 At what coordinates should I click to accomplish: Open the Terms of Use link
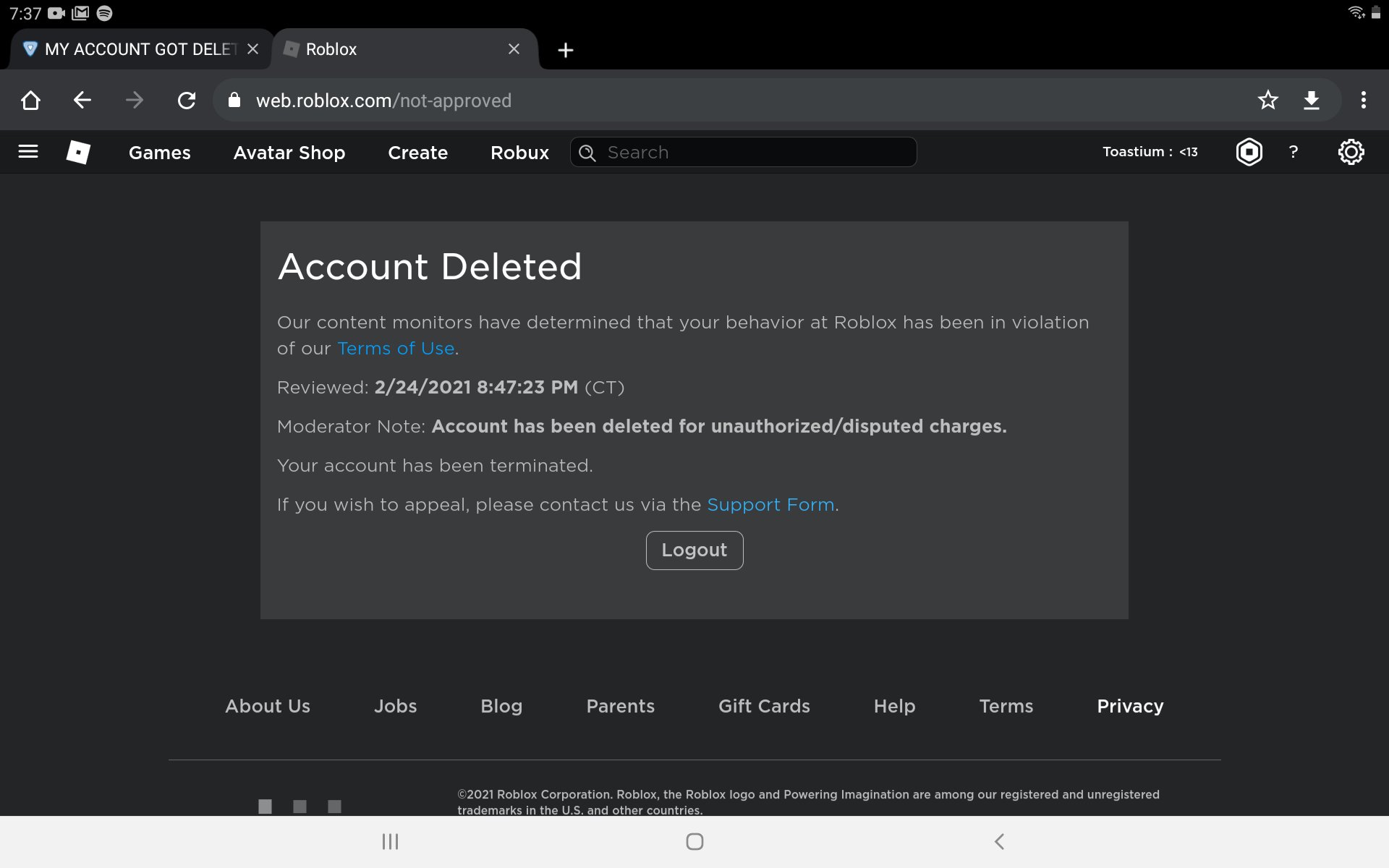(395, 348)
